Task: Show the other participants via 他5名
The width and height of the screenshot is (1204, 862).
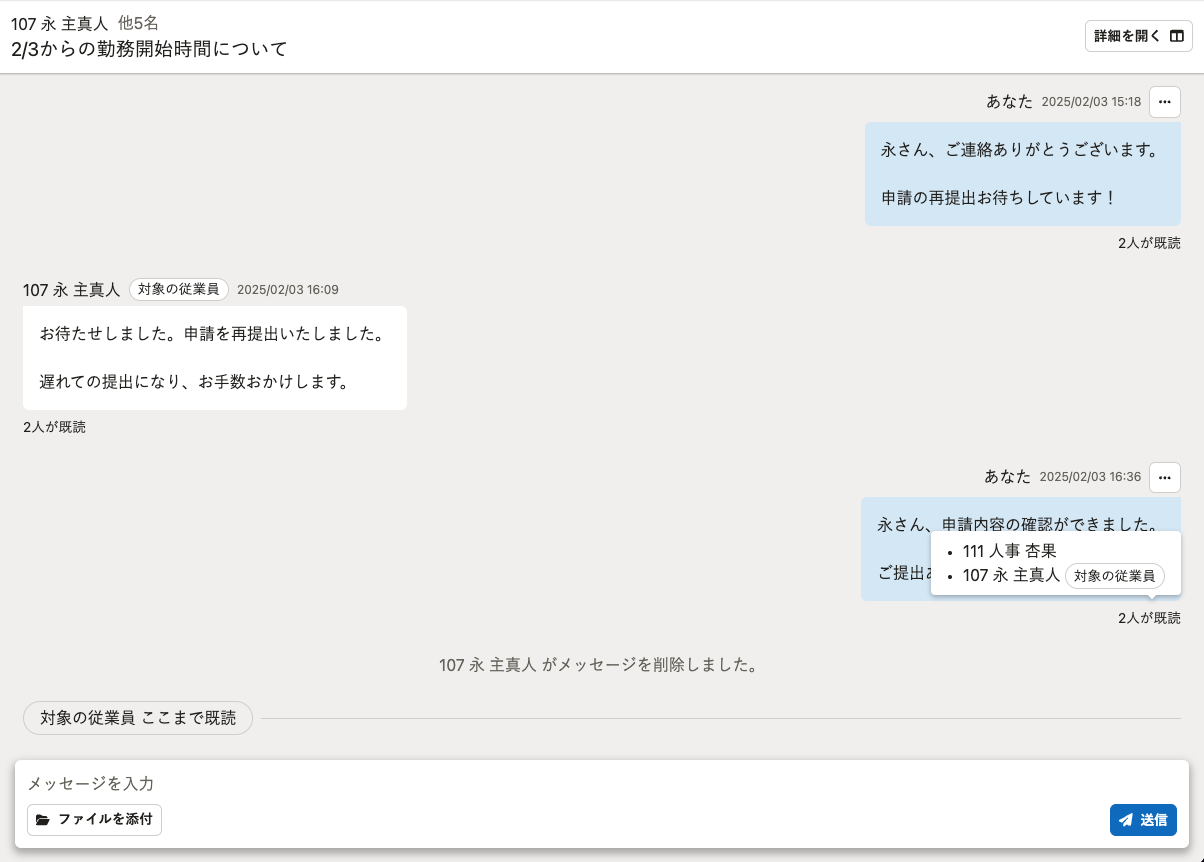Action: [x=138, y=23]
